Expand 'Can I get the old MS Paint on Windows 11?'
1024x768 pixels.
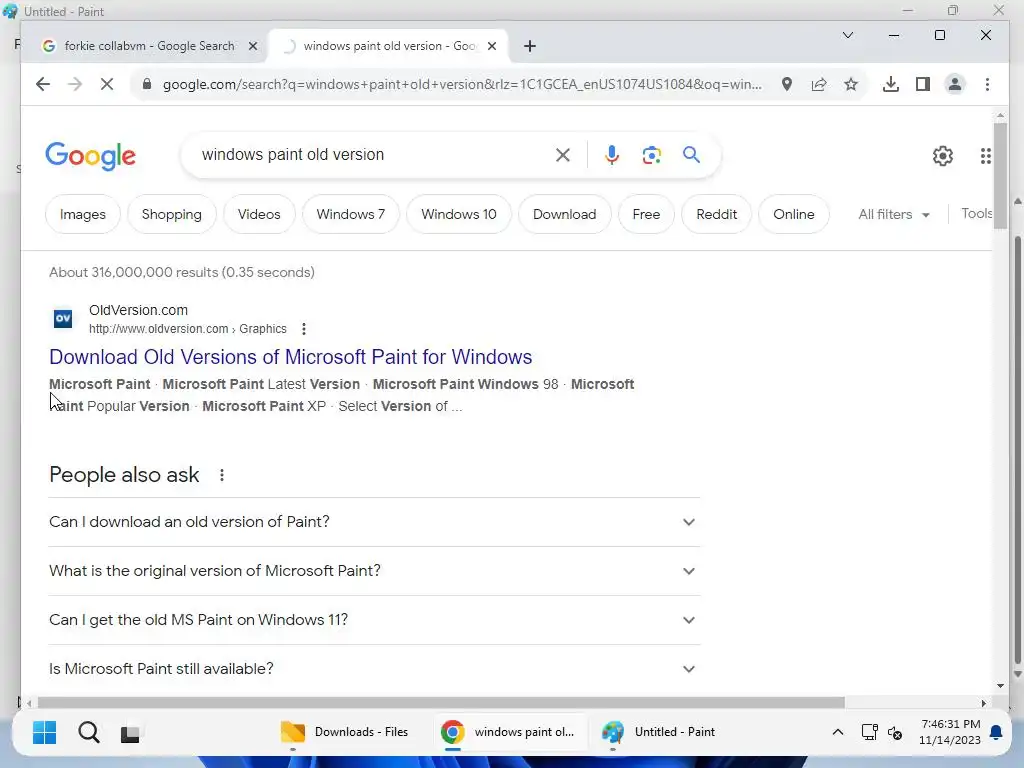pos(374,620)
